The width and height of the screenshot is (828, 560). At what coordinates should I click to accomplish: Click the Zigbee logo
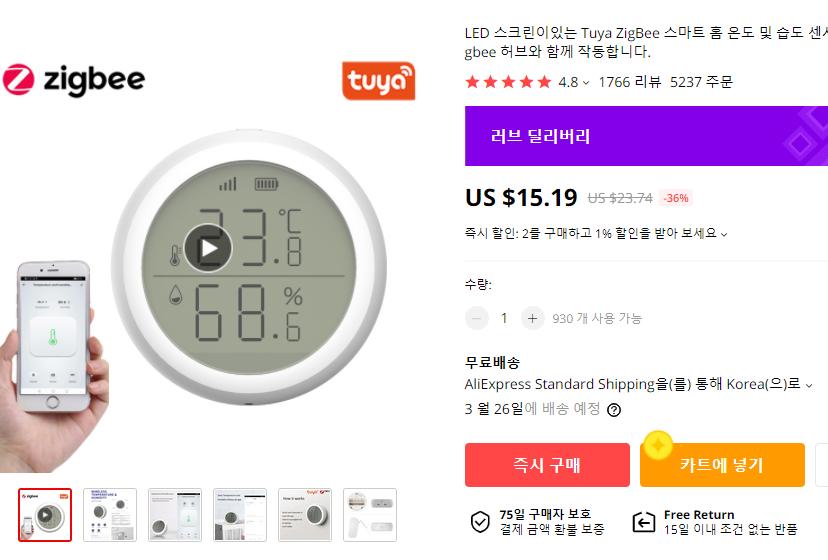(x=74, y=80)
